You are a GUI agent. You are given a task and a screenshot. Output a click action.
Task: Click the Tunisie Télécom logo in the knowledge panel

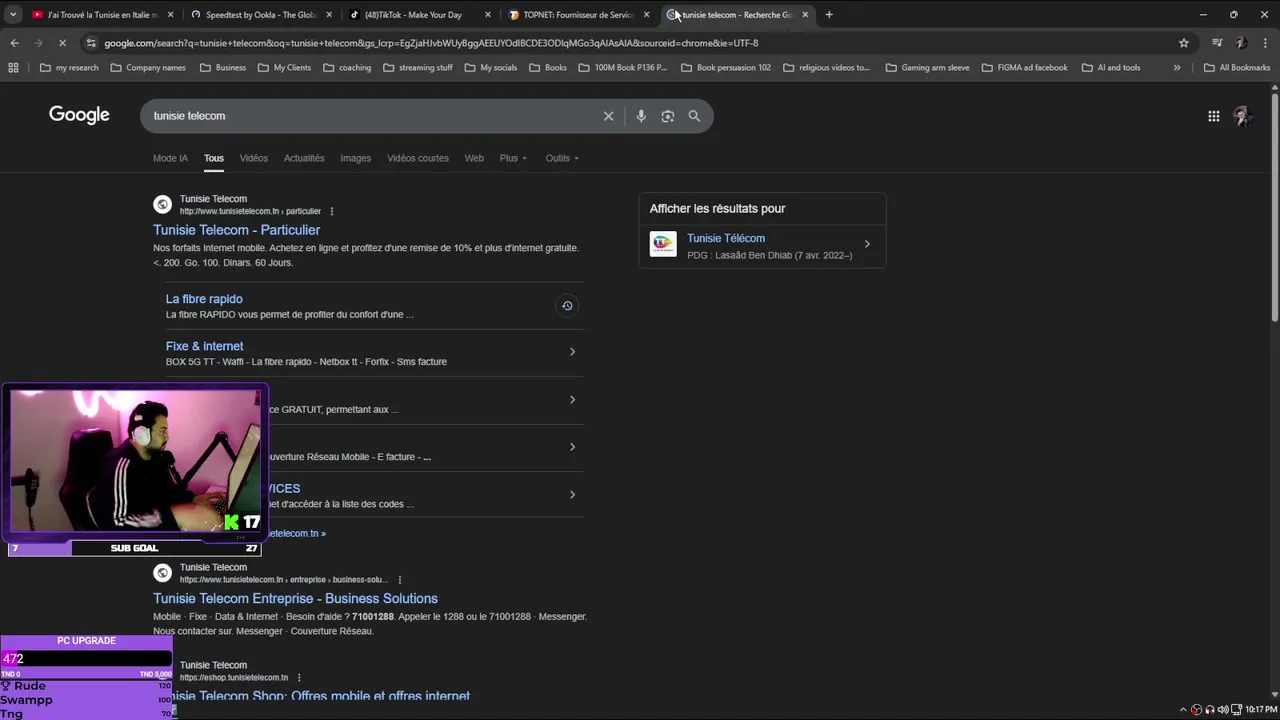click(663, 244)
